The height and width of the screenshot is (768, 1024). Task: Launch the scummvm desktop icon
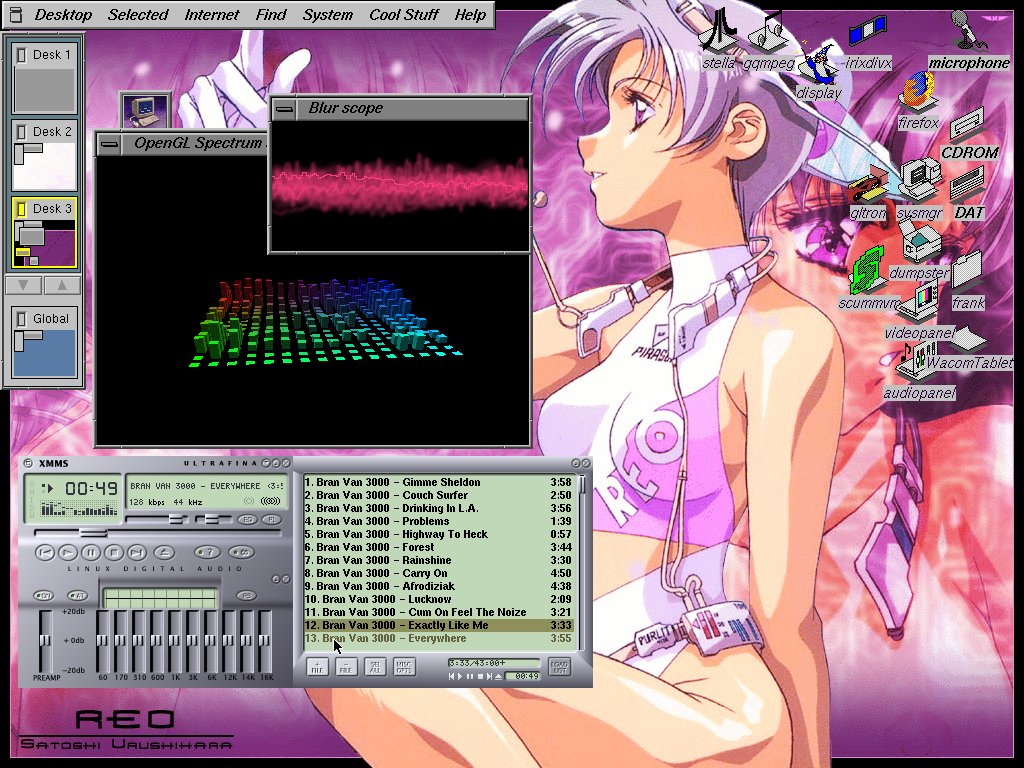point(869,278)
